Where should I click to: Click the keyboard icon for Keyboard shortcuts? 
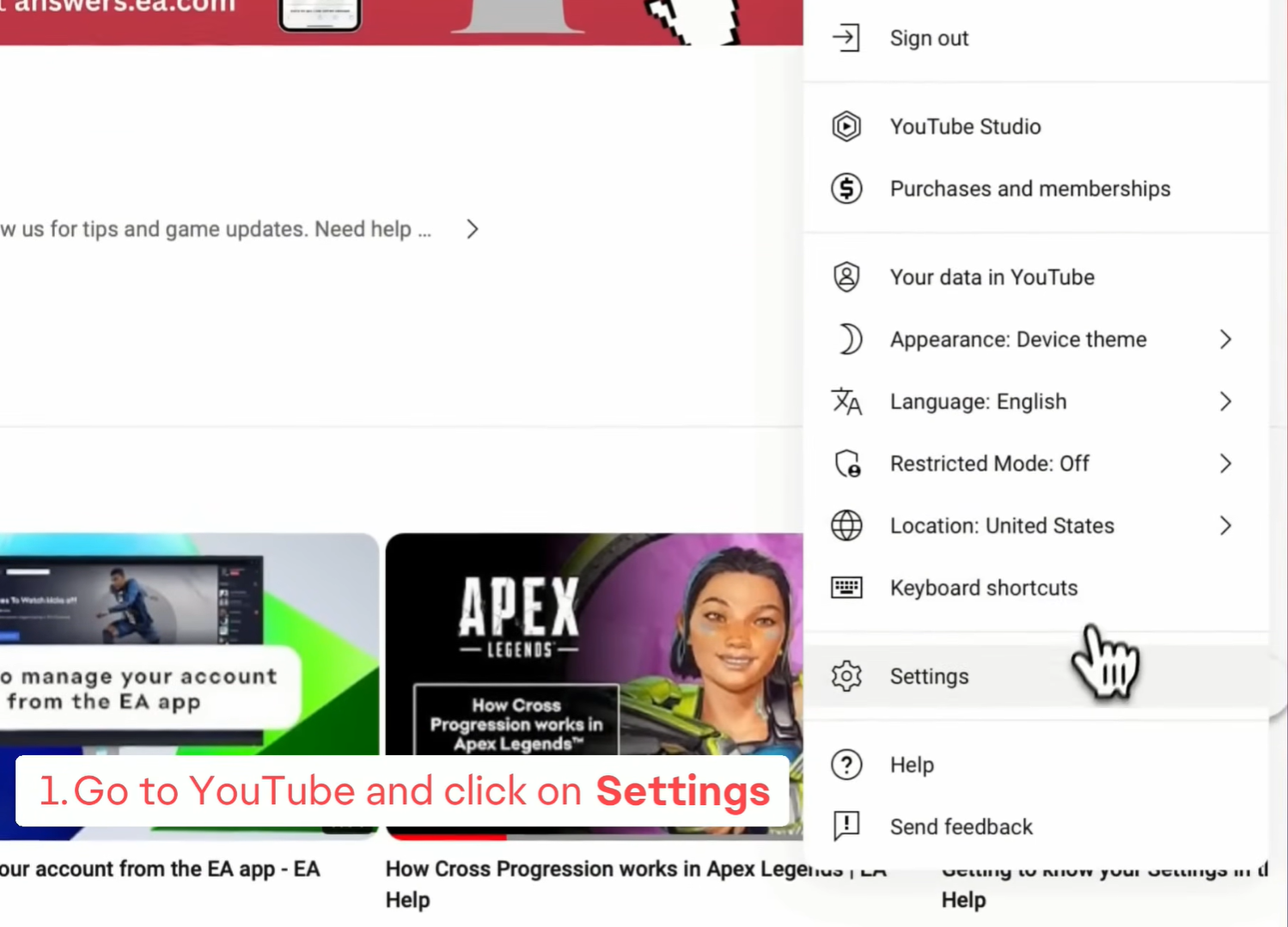coord(846,588)
